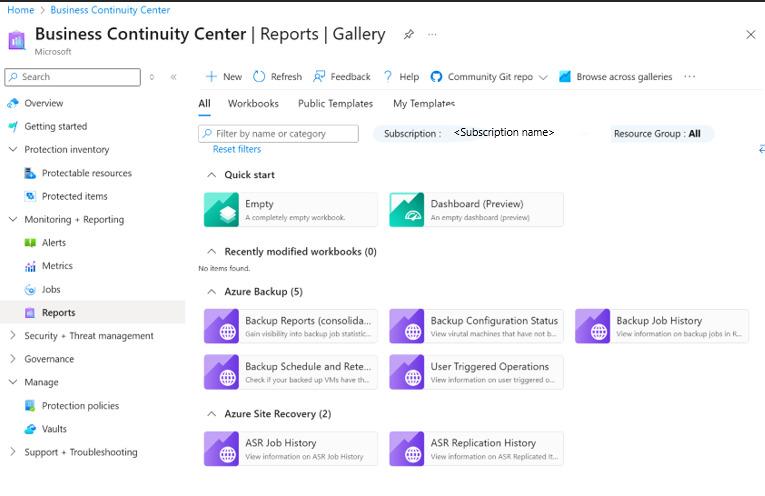Expand the Community Git repo dropdown
The width and height of the screenshot is (765, 496).
pos(489,77)
